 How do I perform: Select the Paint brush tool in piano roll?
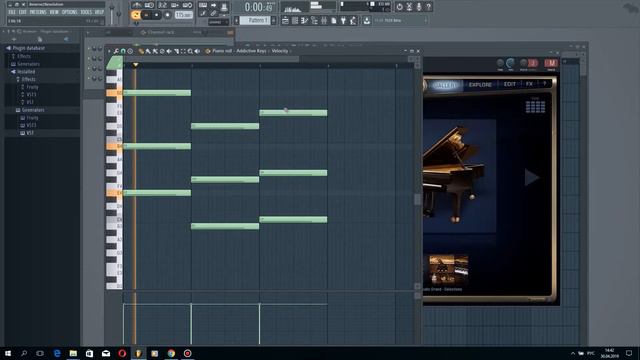[x=148, y=51]
